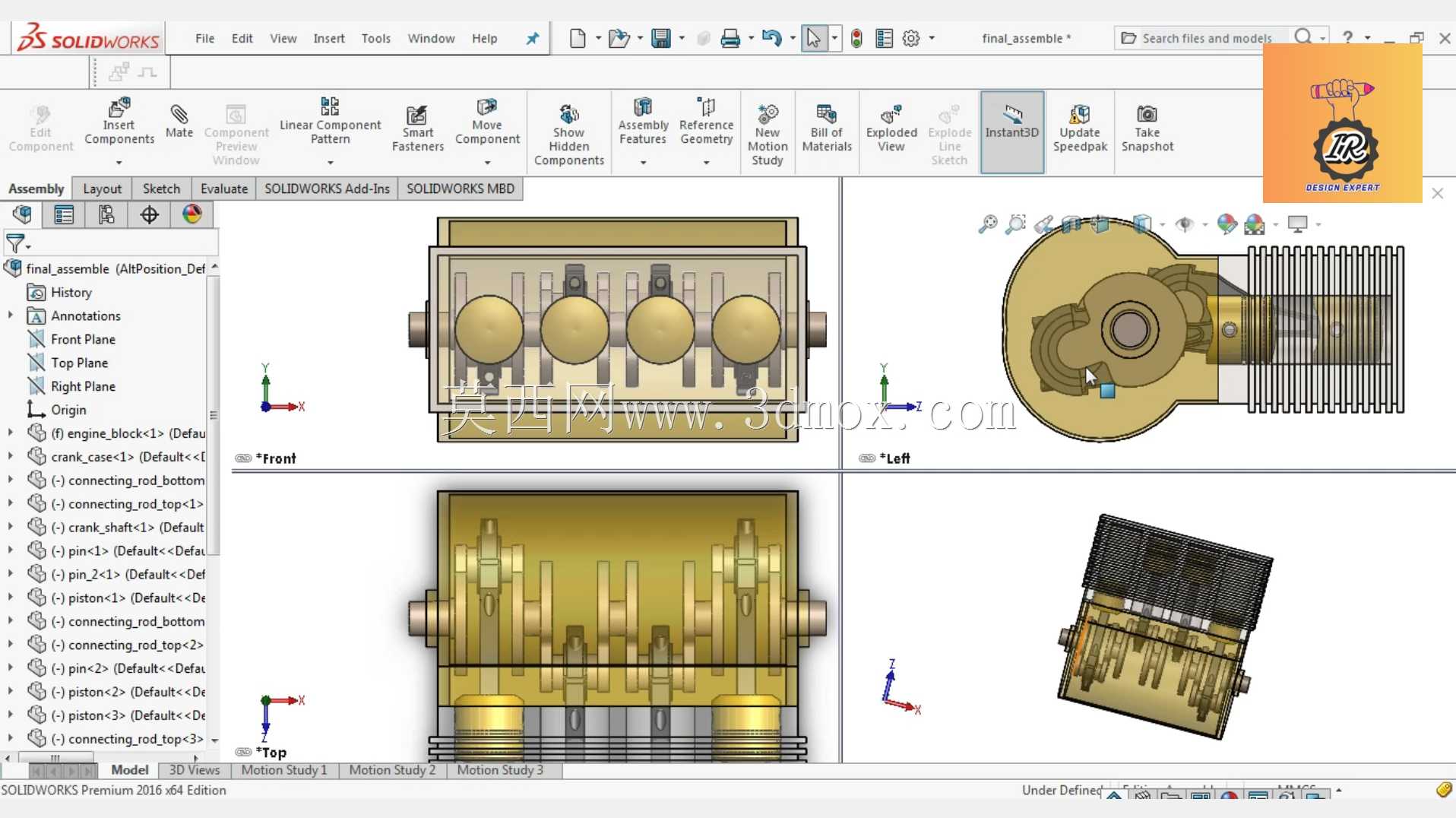
Task: Open the Insert Components dropdown arrow
Action: [x=119, y=162]
